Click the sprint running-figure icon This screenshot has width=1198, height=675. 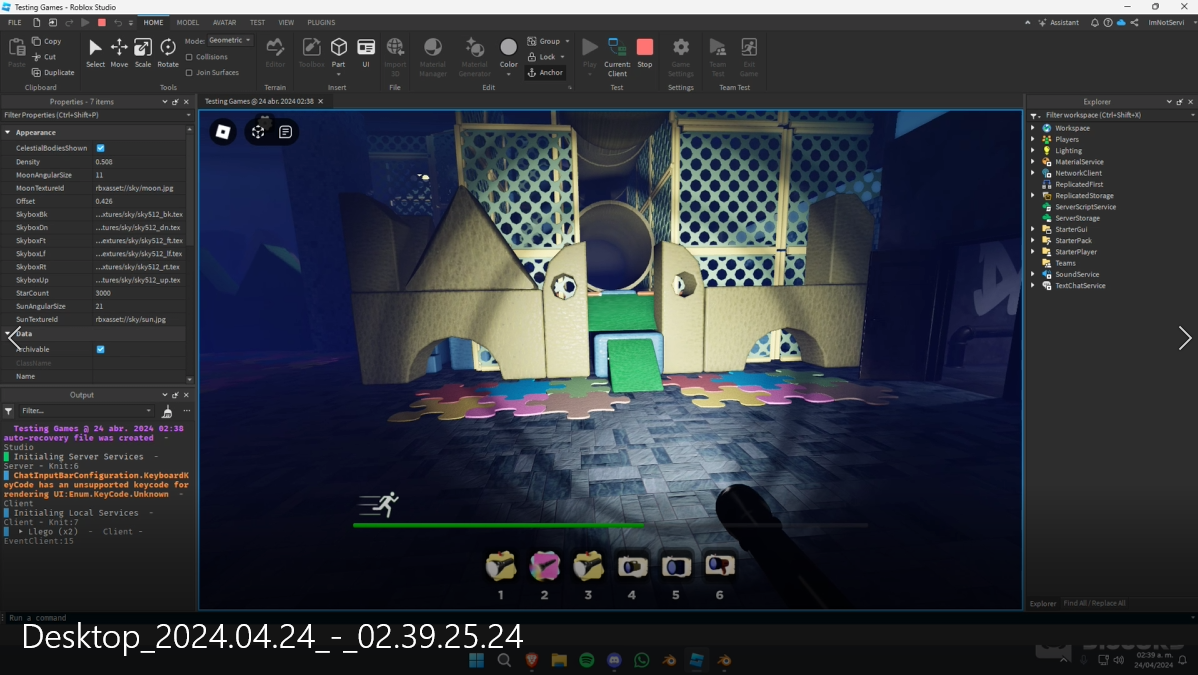(x=380, y=505)
